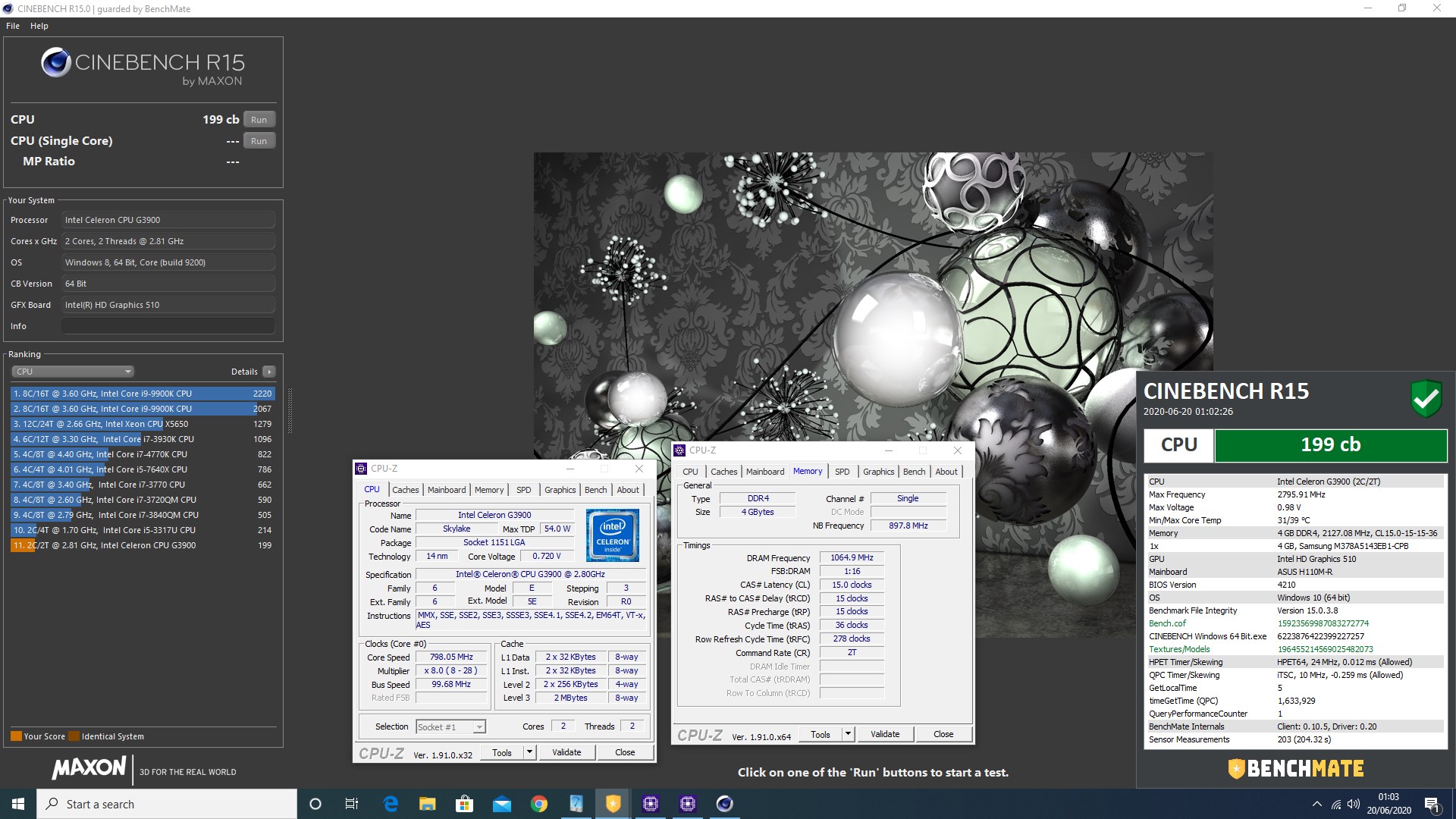
Task: Click Close in Memory CPU-Z window
Action: click(x=944, y=735)
